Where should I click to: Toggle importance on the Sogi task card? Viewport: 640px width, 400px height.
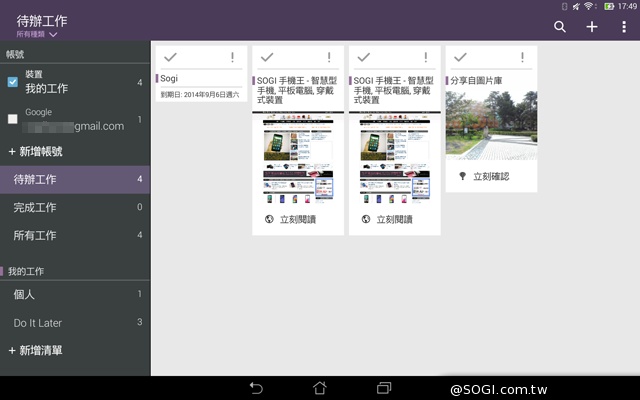[232, 57]
